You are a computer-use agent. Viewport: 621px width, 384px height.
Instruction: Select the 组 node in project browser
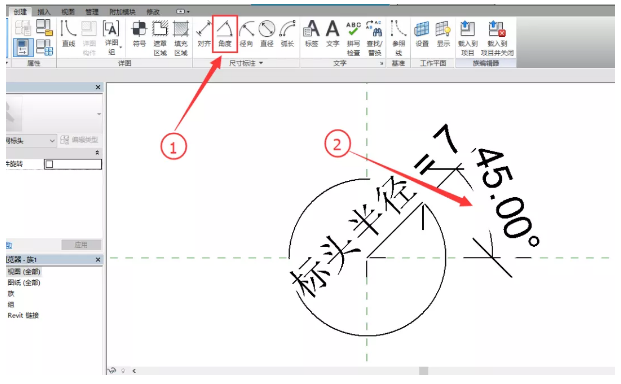click(x=11, y=305)
